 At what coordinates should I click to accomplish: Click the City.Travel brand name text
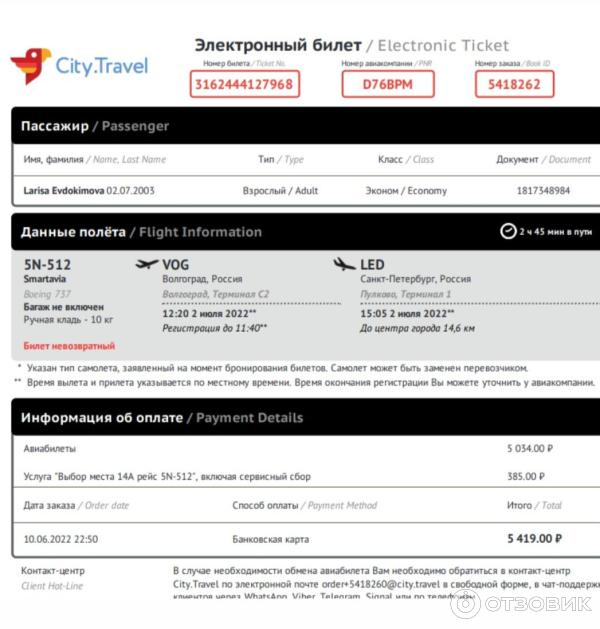(101, 66)
